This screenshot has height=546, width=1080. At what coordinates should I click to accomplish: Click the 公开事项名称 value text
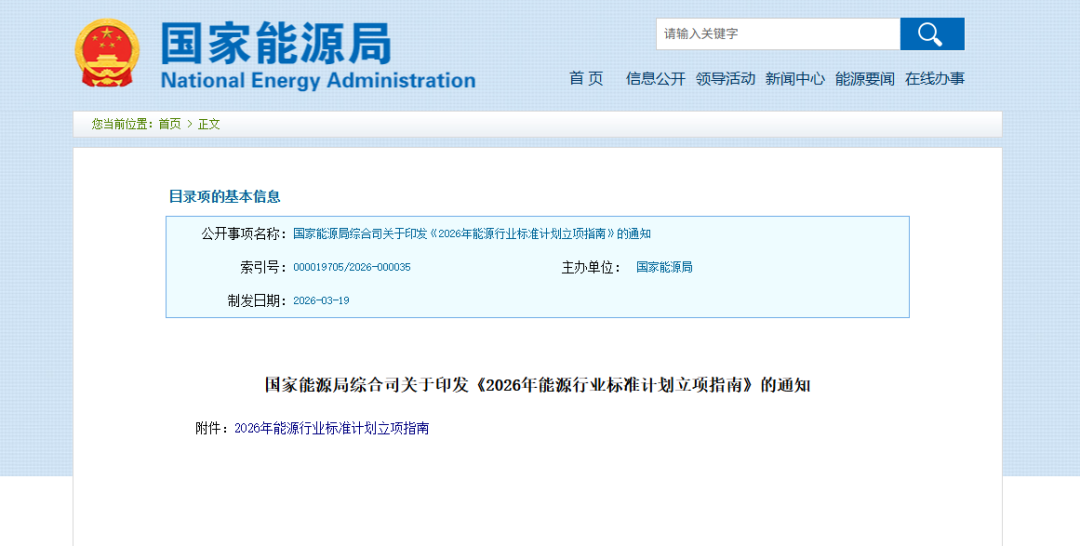(x=472, y=234)
